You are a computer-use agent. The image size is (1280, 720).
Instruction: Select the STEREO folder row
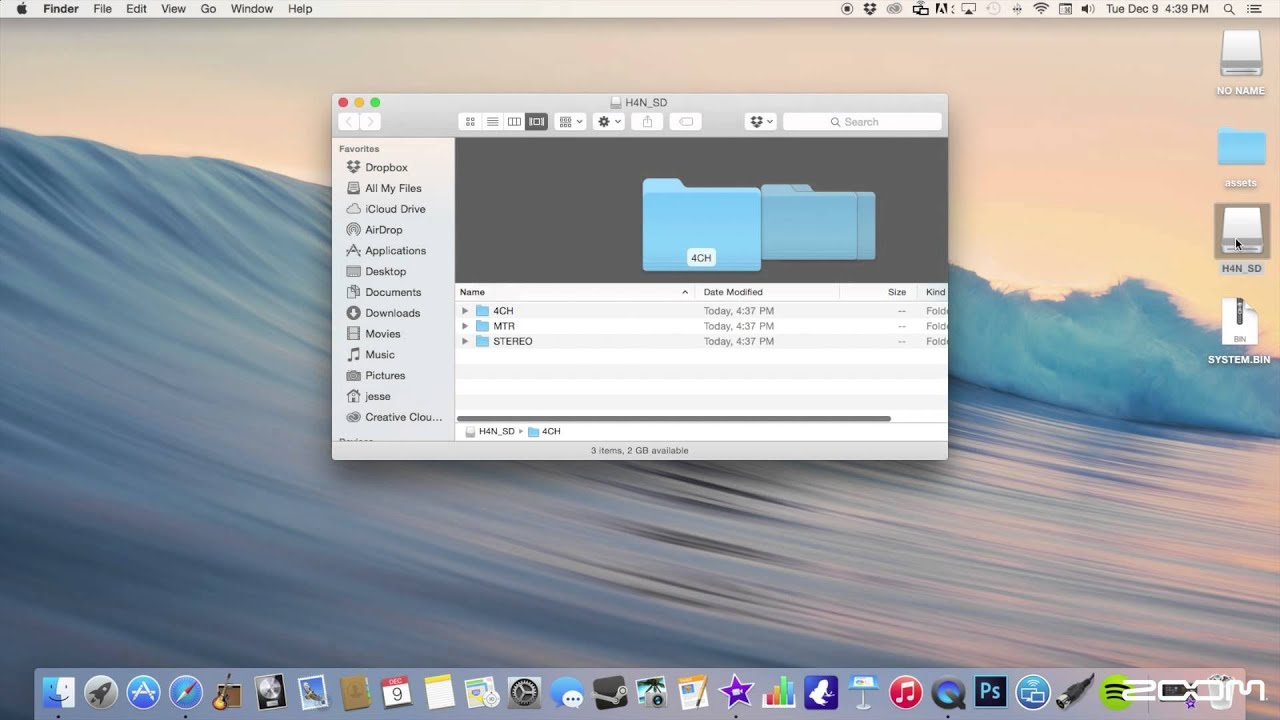click(x=701, y=341)
